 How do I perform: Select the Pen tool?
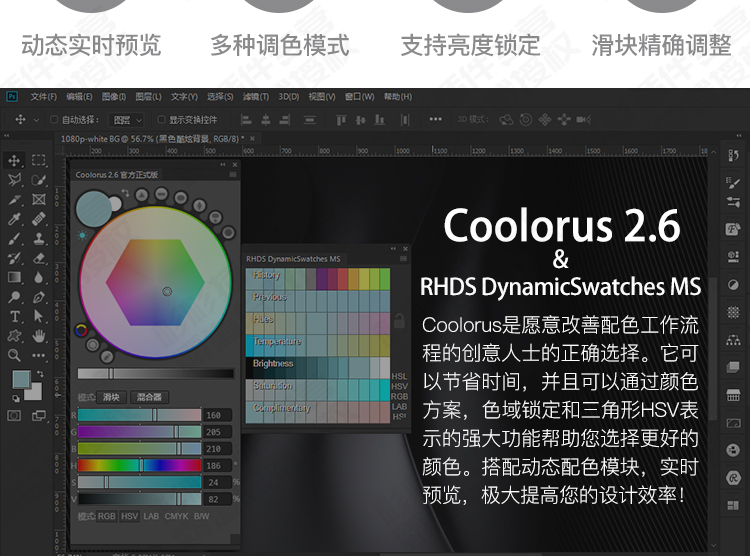[x=39, y=297]
